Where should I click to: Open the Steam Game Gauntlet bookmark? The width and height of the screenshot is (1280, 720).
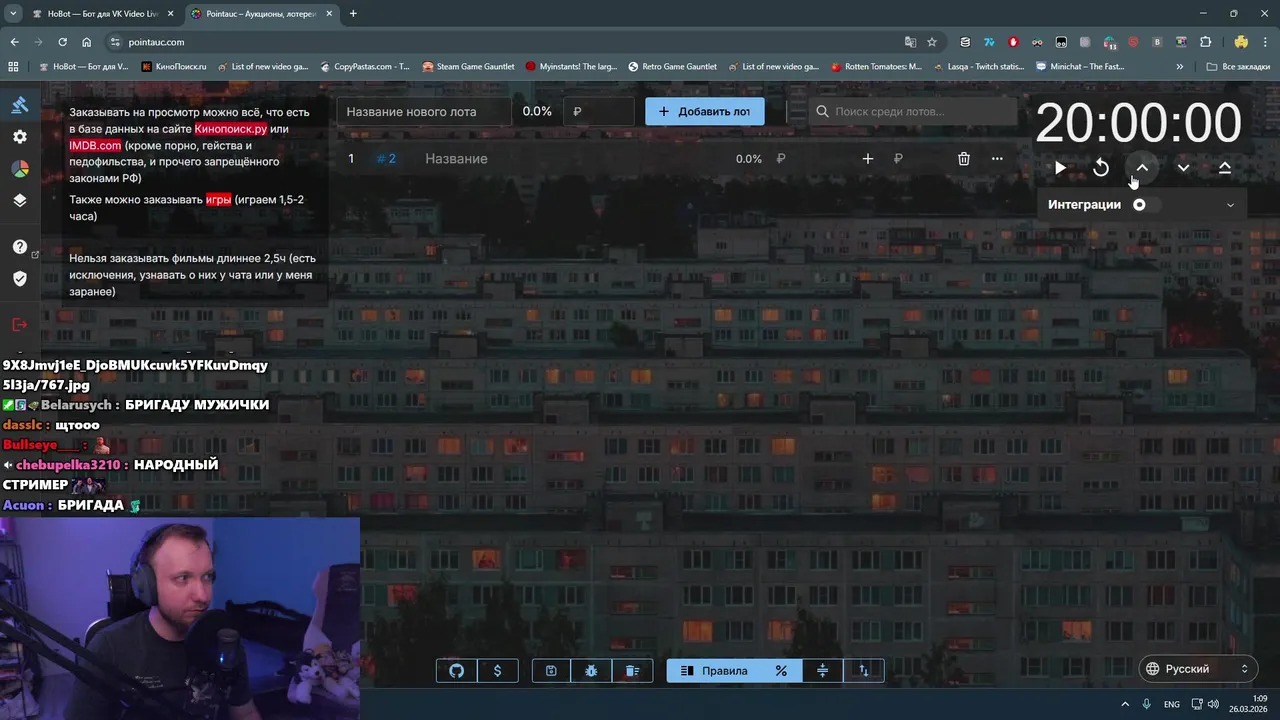pos(469,67)
